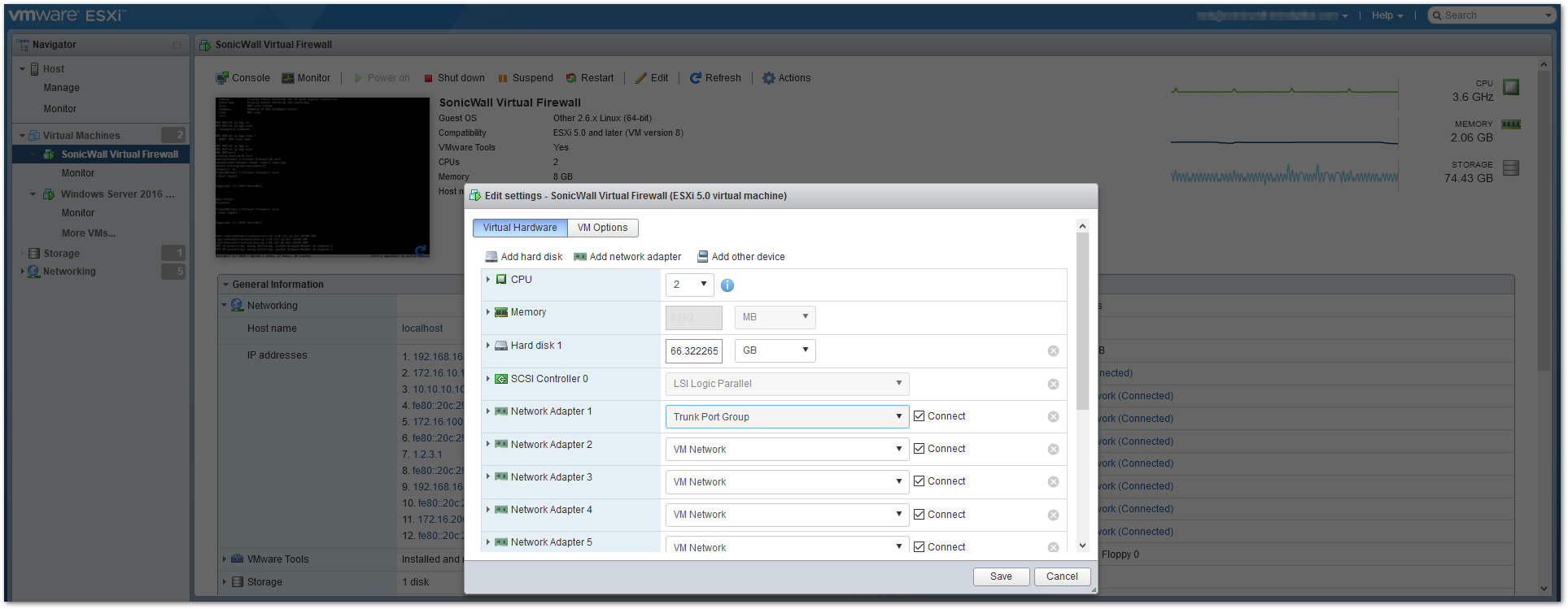Expand the CPU hardware row
Screen dimensions: 1568x609
click(488, 280)
